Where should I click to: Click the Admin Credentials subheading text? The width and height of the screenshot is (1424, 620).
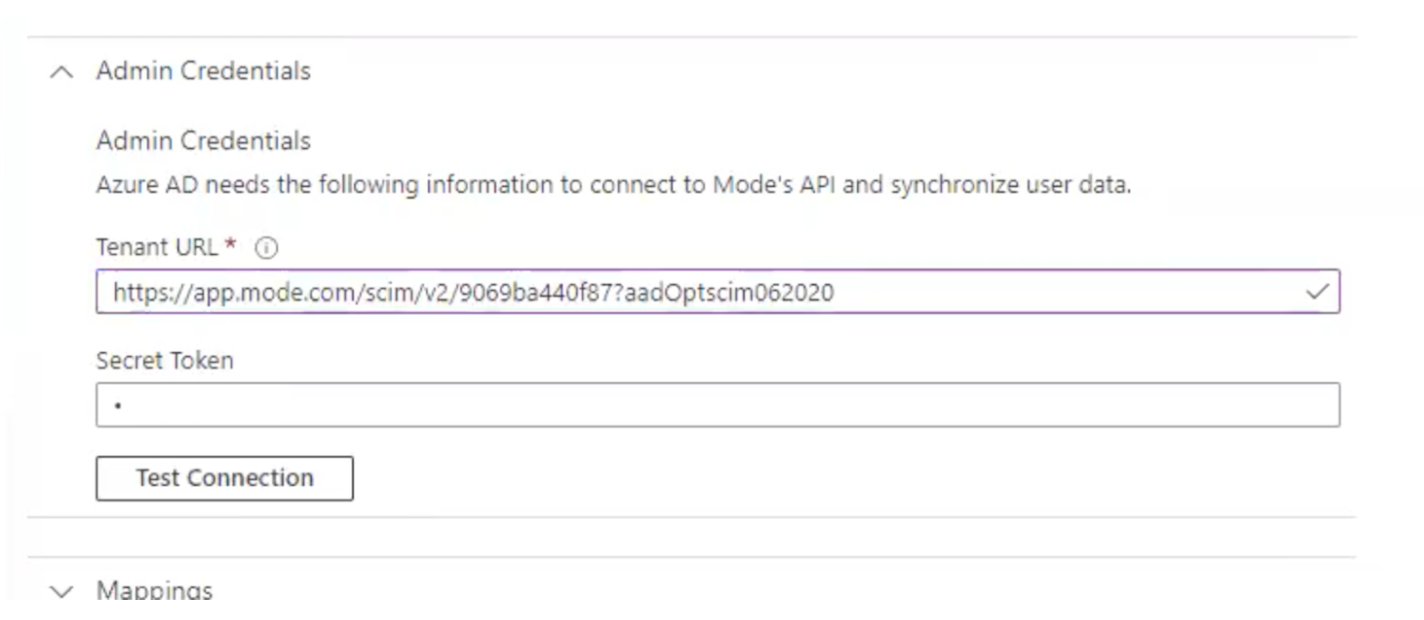click(x=203, y=141)
